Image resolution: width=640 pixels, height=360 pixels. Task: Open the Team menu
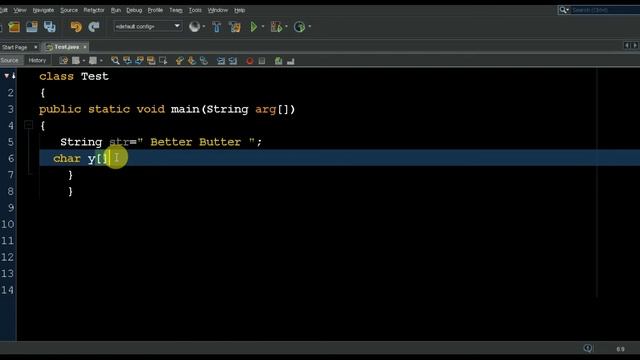[176, 10]
